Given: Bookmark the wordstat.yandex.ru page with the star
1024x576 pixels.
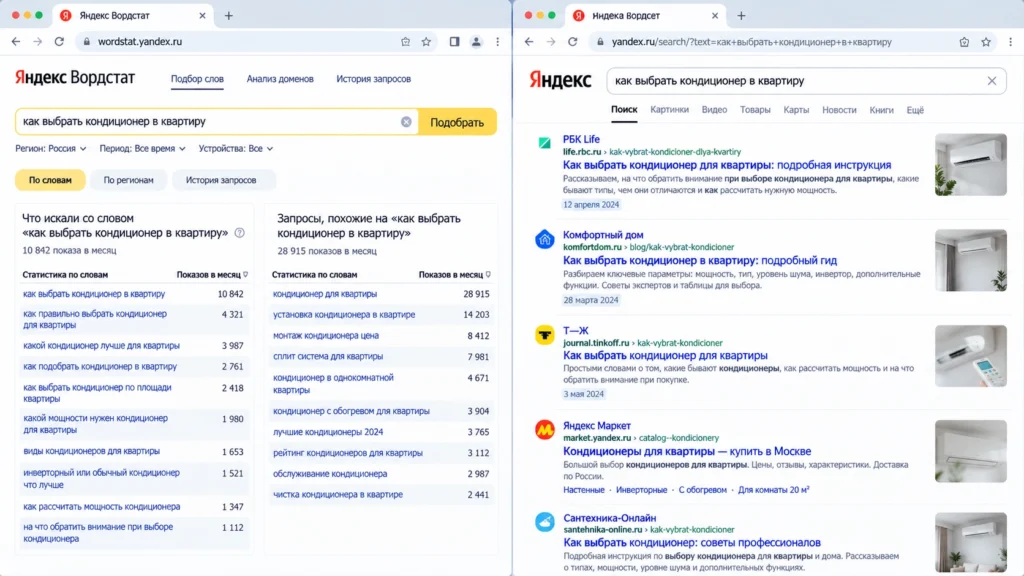Looking at the screenshot, I should click(x=426, y=41).
